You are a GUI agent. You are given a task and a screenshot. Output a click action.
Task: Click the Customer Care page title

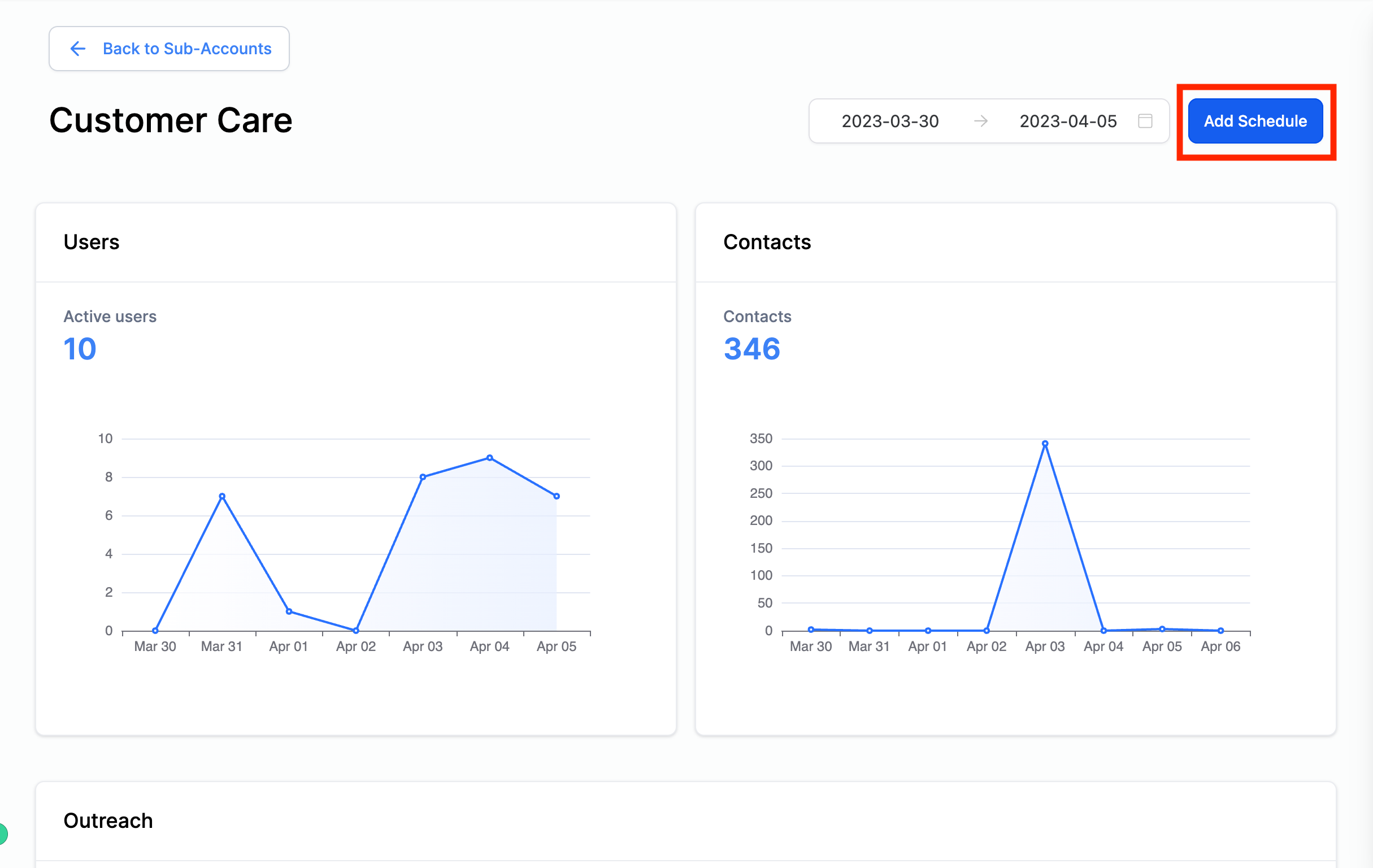click(171, 120)
